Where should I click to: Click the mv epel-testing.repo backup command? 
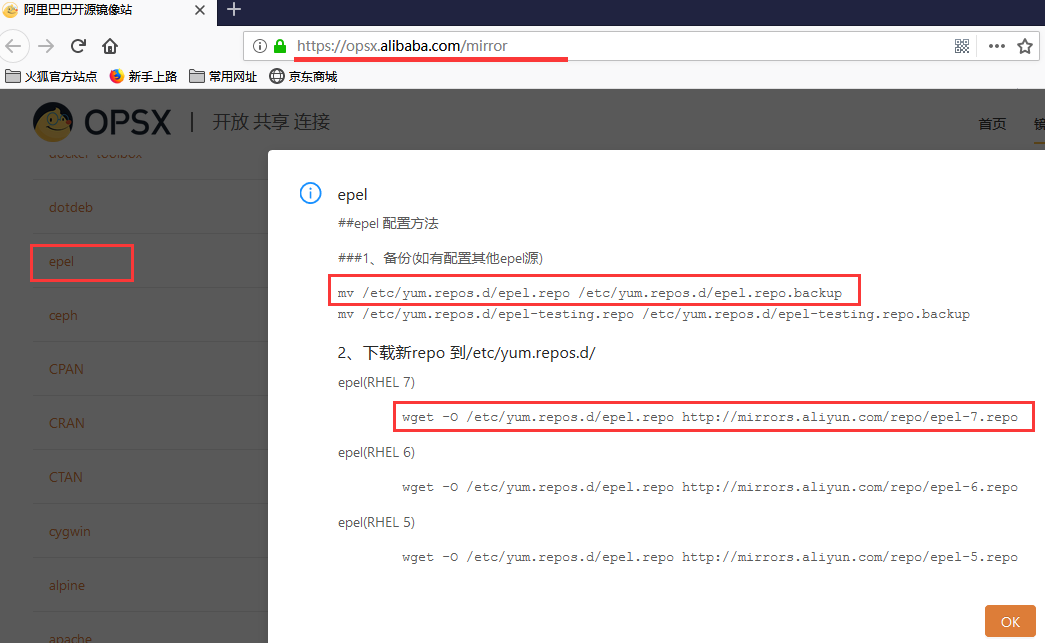(x=654, y=314)
